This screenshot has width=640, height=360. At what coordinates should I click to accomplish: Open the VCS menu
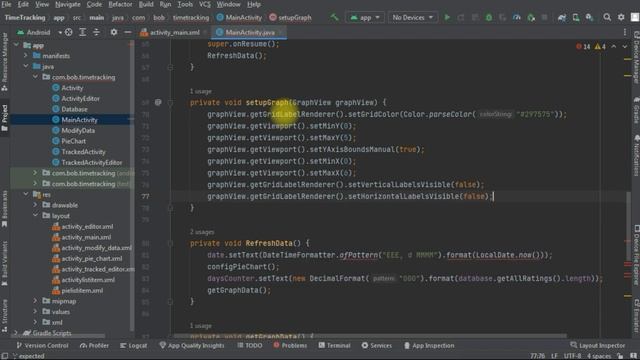point(204,4)
